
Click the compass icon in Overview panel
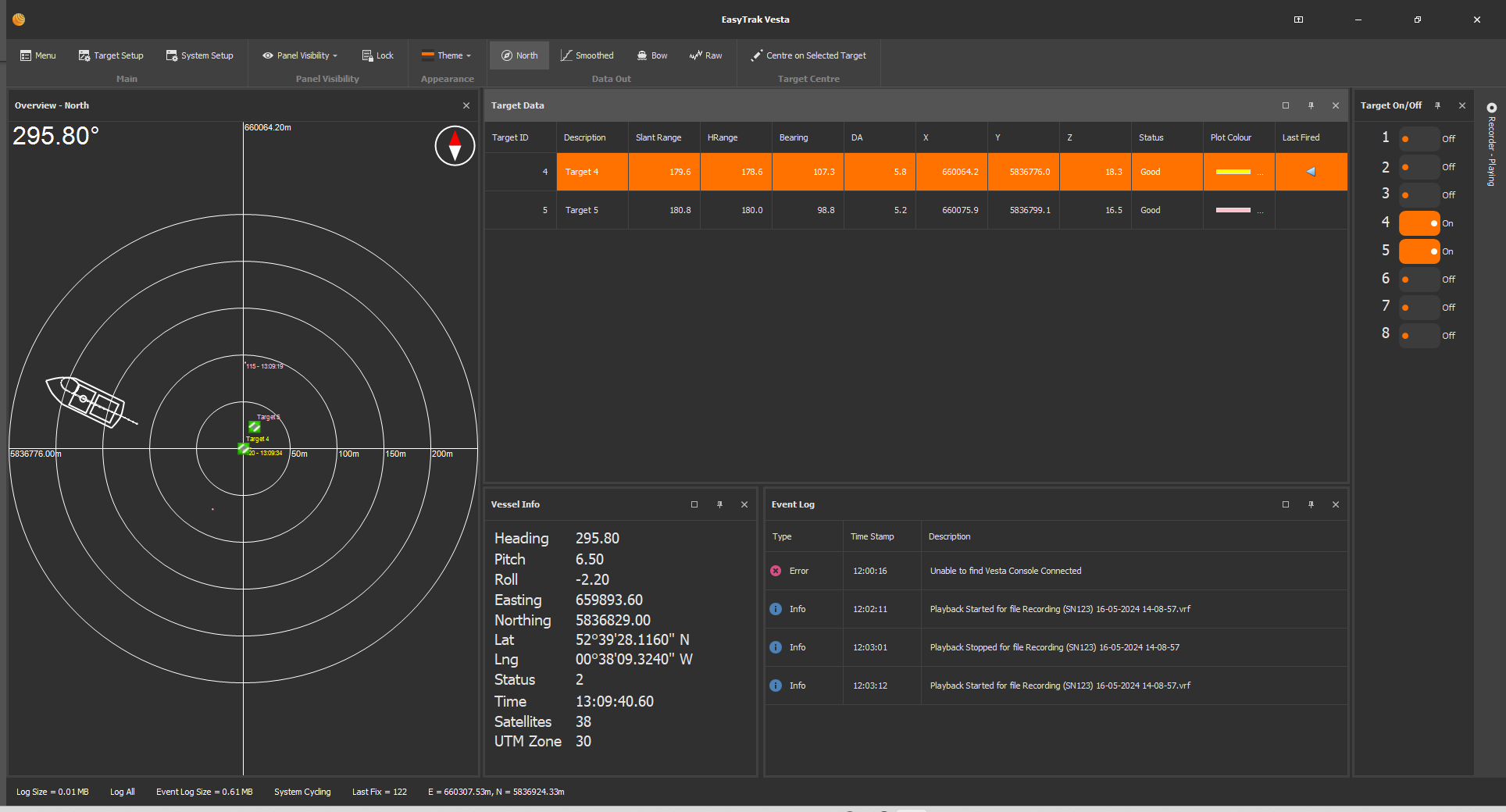455,146
